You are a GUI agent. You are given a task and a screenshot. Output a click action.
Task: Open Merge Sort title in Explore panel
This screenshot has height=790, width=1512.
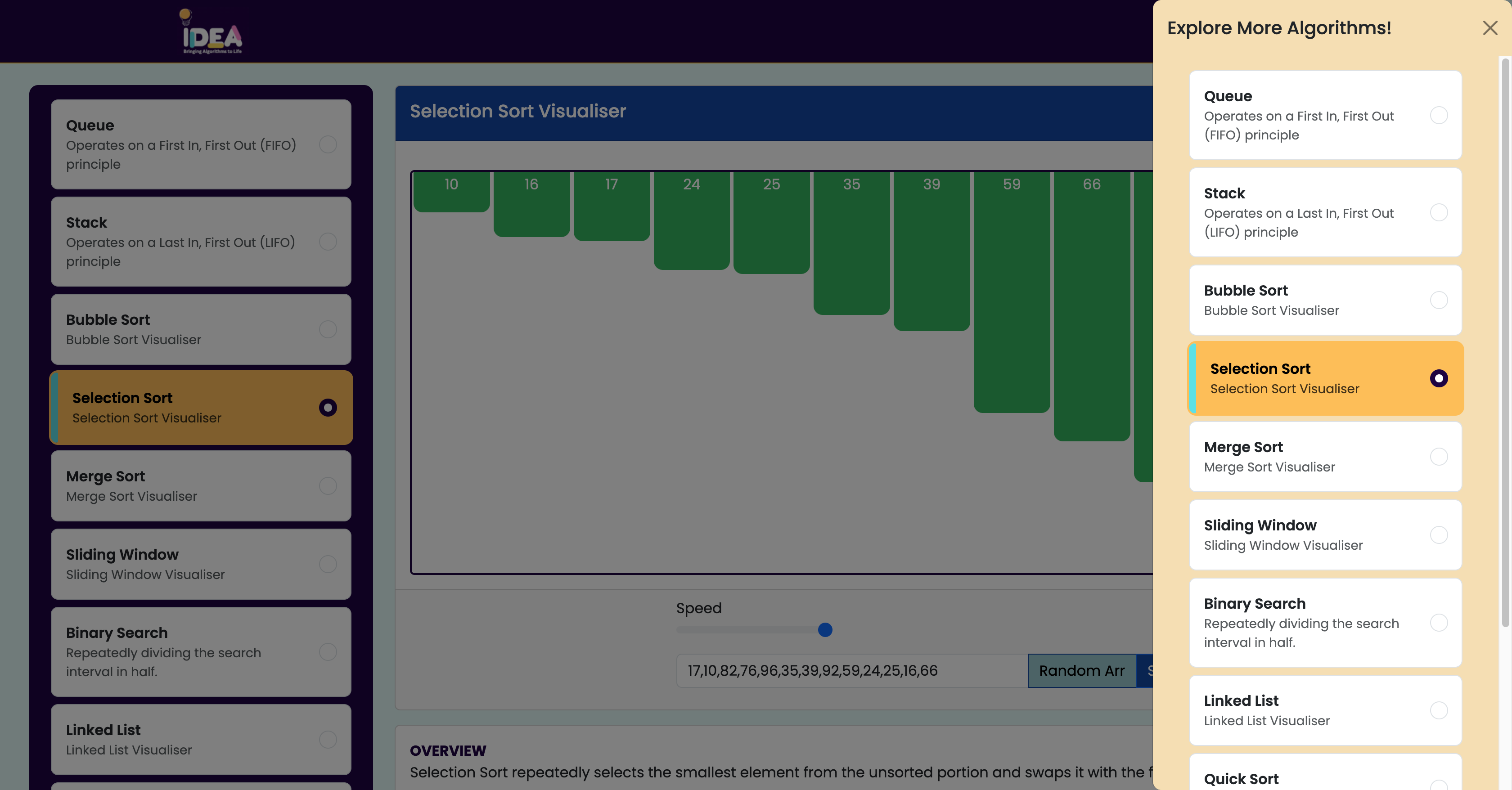(1243, 447)
